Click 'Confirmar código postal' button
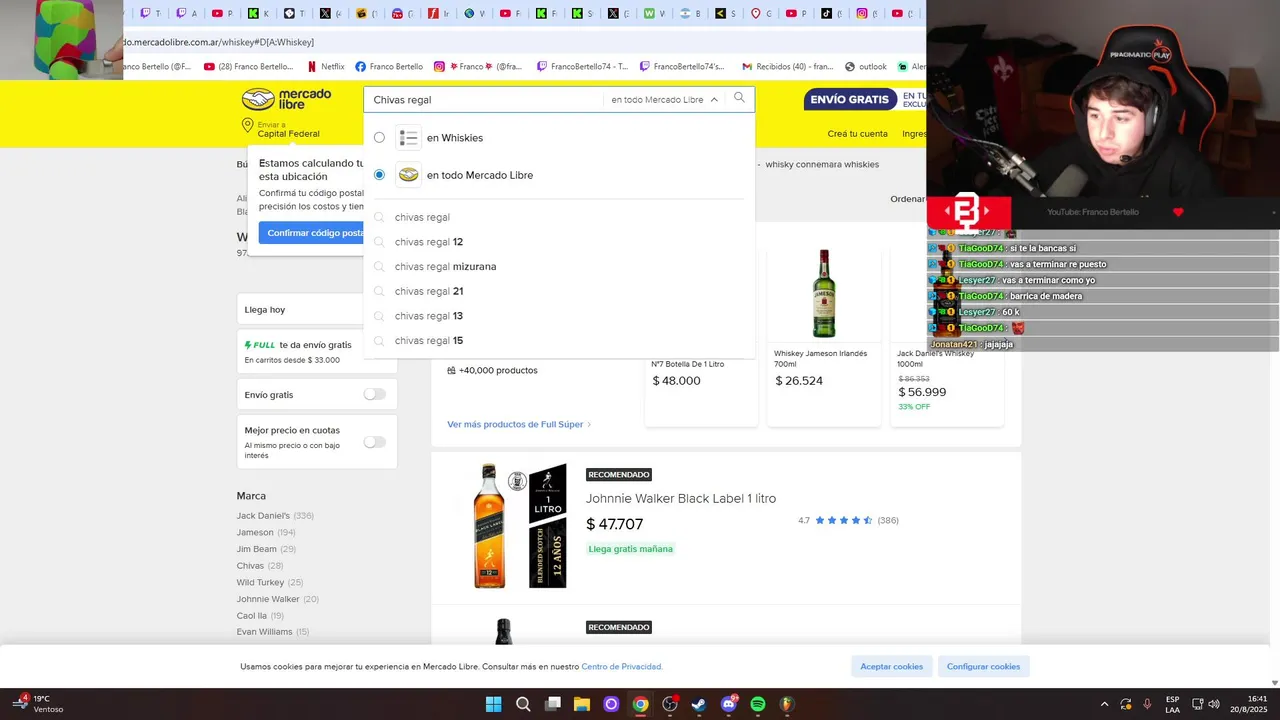 click(311, 233)
